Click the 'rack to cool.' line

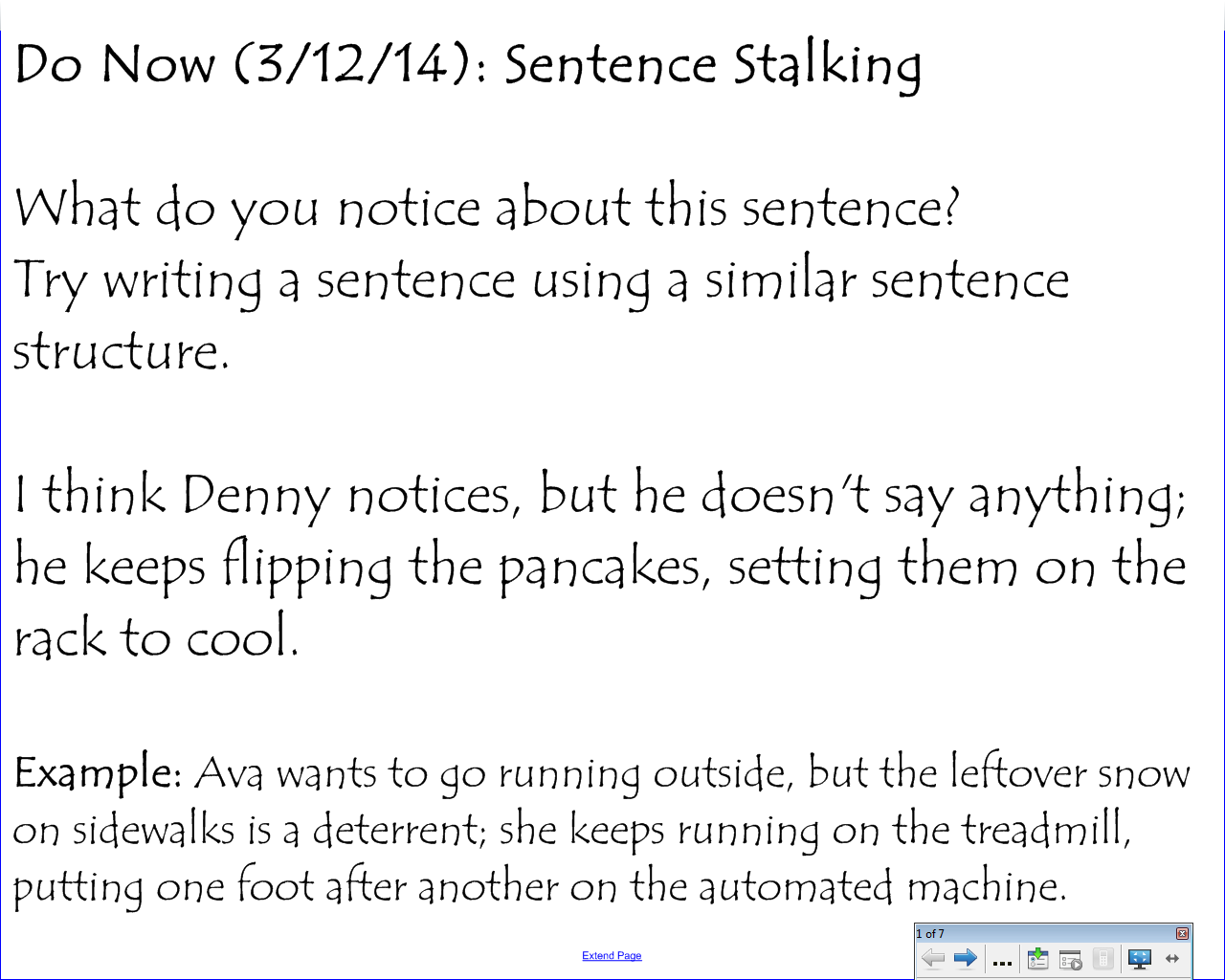pos(156,638)
